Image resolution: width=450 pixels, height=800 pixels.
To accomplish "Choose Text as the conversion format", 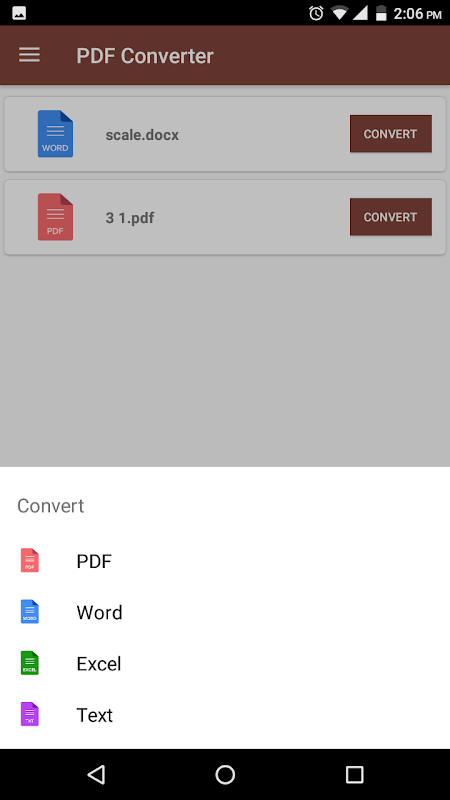I will click(225, 715).
